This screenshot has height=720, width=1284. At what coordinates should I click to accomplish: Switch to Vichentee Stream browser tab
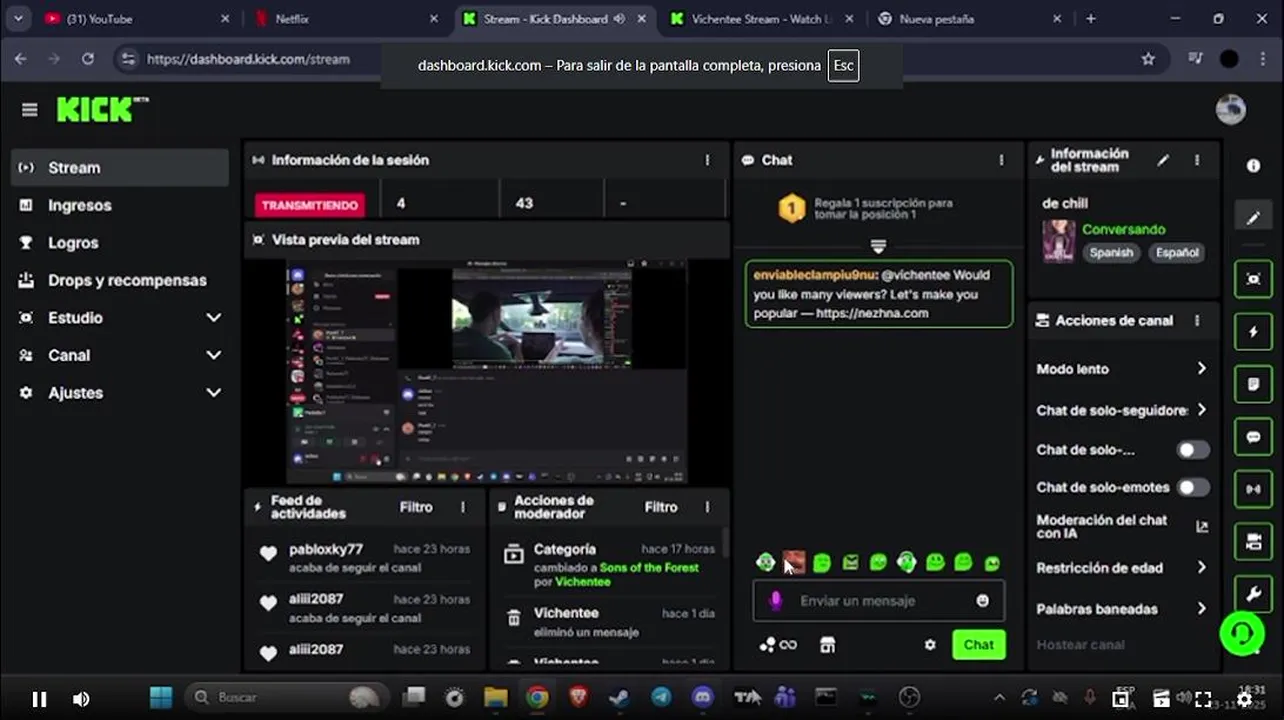coord(759,18)
